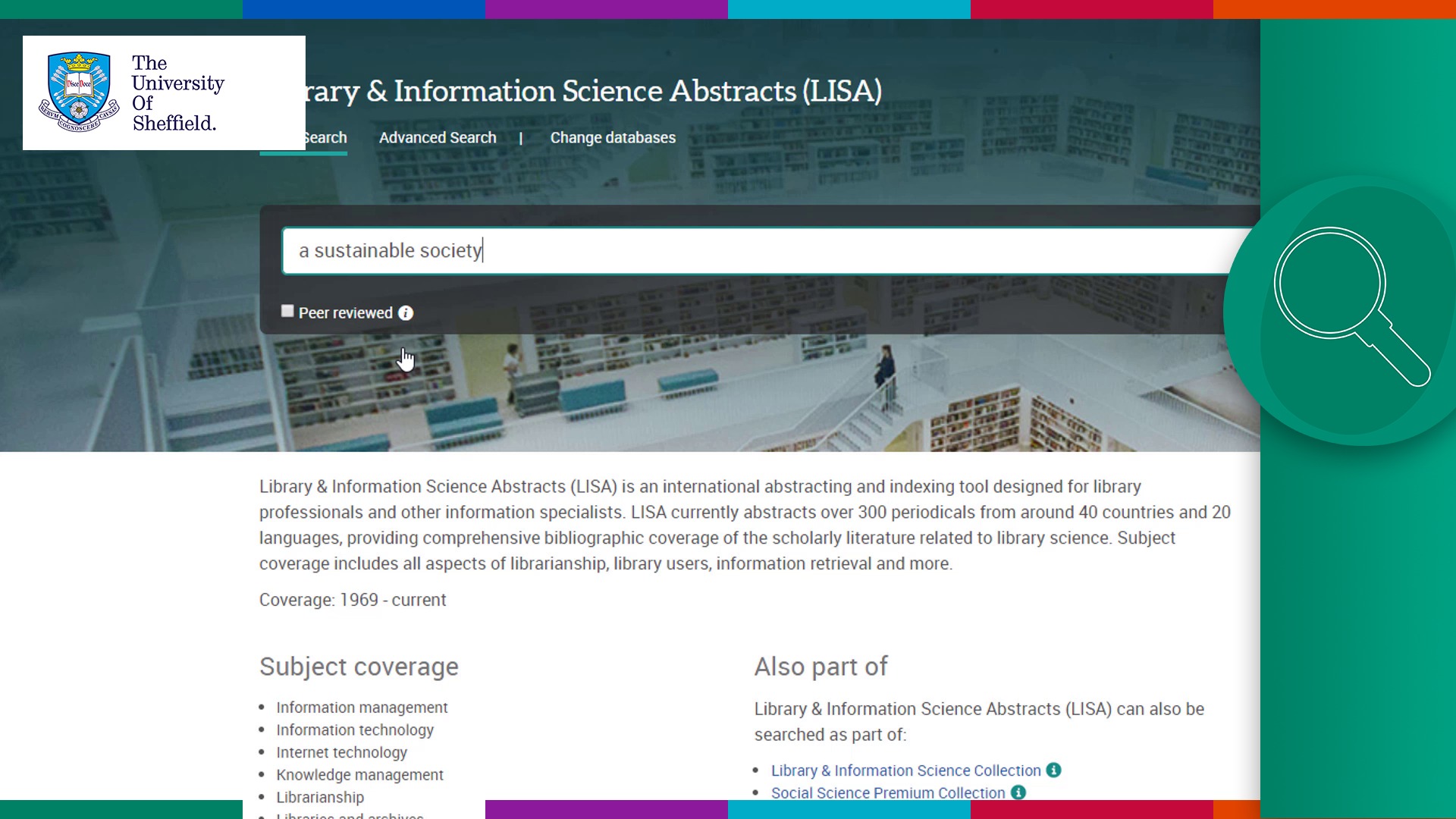
Task: Click the Subject coverage heading
Action: (x=359, y=667)
